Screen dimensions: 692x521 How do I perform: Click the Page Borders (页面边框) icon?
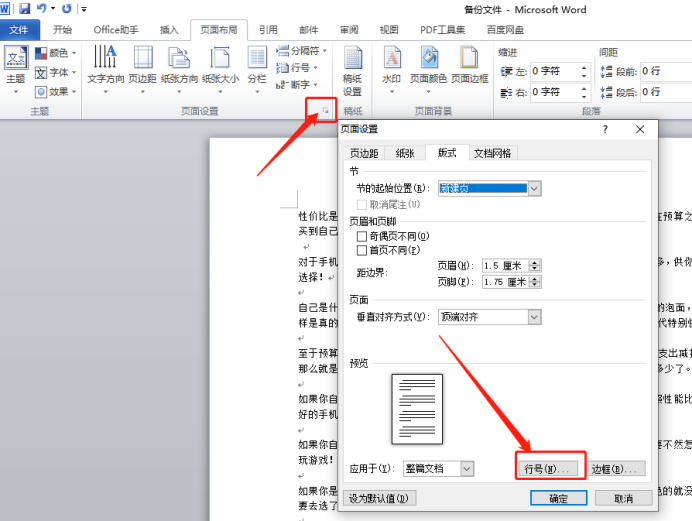pos(469,57)
